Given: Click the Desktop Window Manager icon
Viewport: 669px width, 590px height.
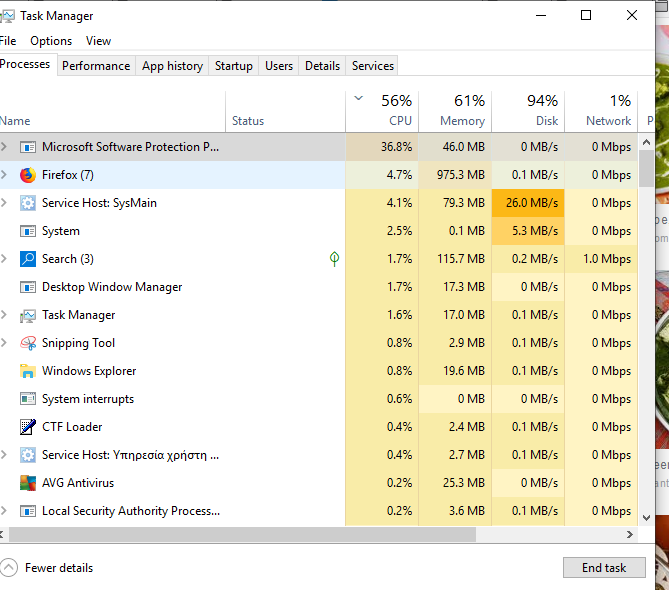Looking at the screenshot, I should click(28, 287).
